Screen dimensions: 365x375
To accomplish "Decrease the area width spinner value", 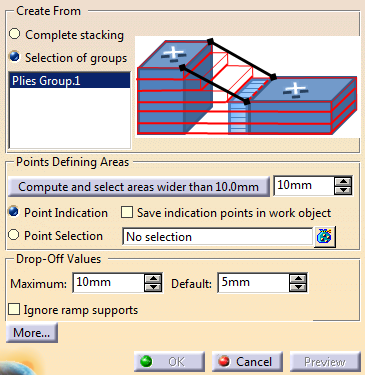I will pyautogui.click(x=343, y=190).
